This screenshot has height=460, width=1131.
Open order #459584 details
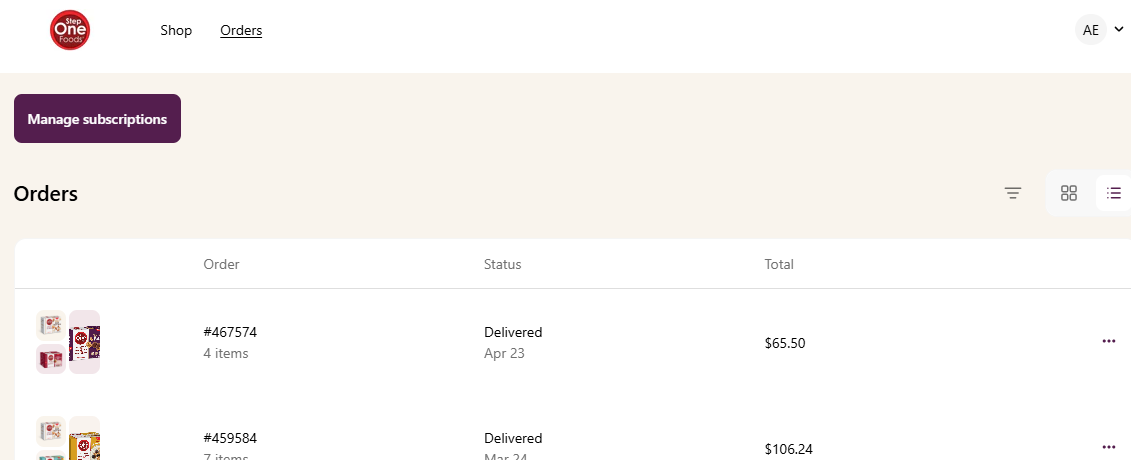(x=230, y=438)
